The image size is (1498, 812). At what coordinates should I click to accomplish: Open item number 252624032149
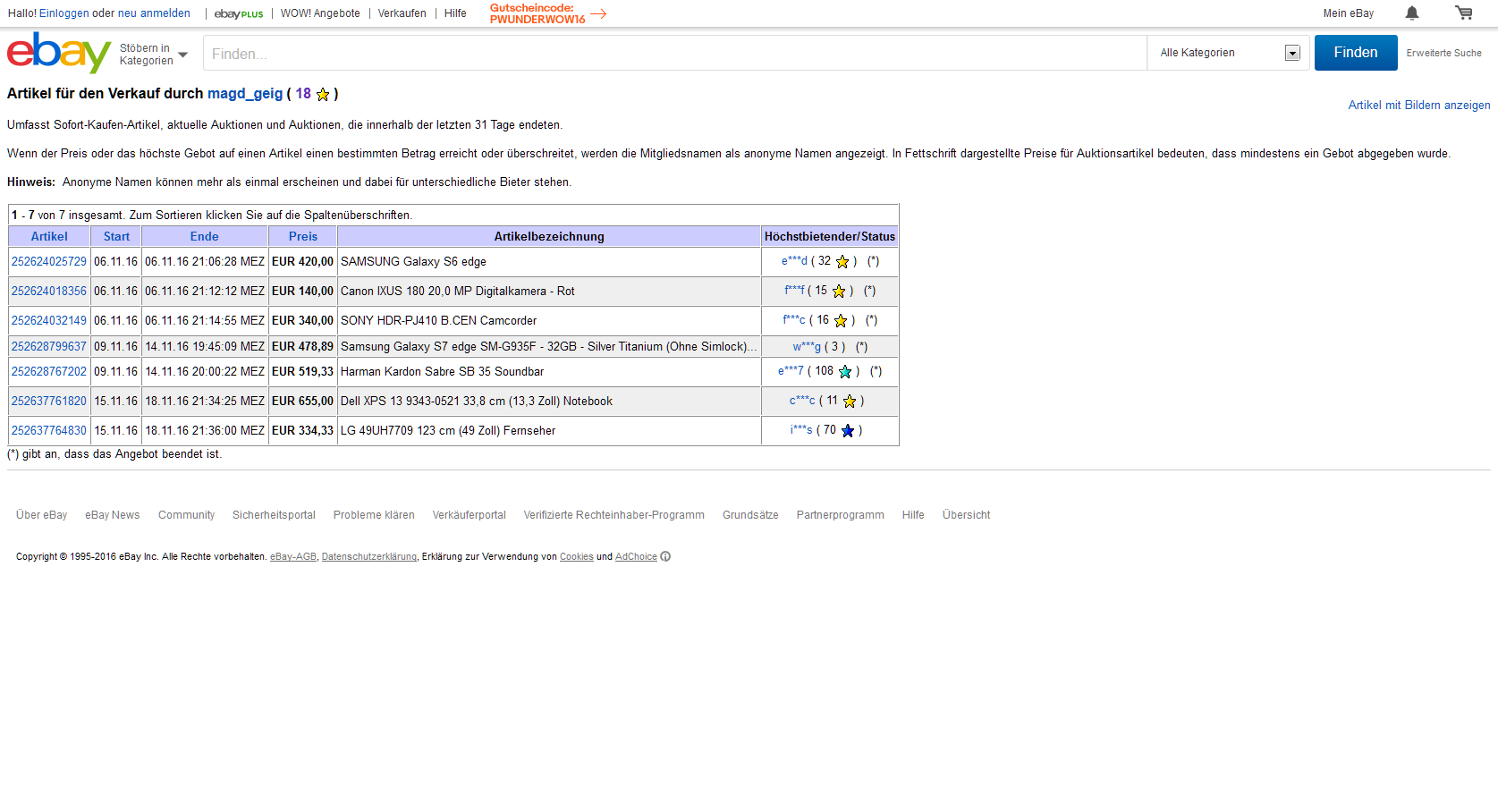coord(49,321)
